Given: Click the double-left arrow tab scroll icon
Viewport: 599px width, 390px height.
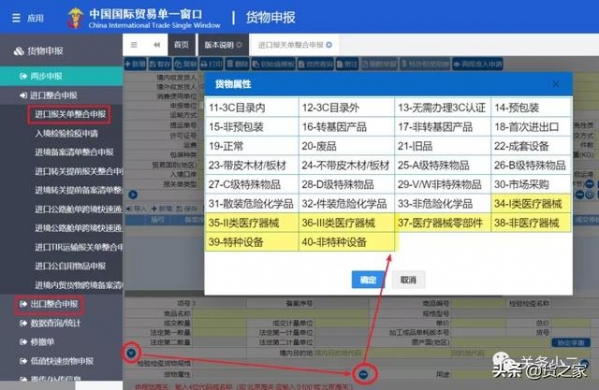Looking at the screenshot, I should coord(157,45).
